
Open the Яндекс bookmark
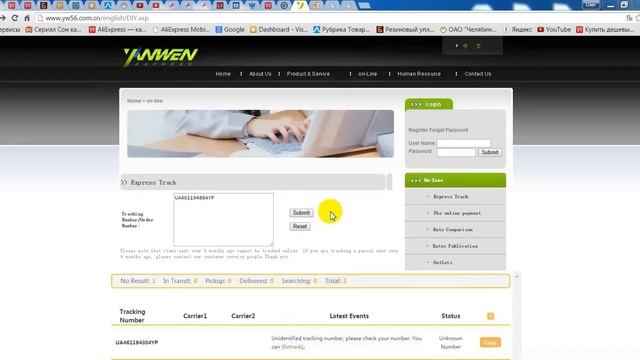click(518, 29)
